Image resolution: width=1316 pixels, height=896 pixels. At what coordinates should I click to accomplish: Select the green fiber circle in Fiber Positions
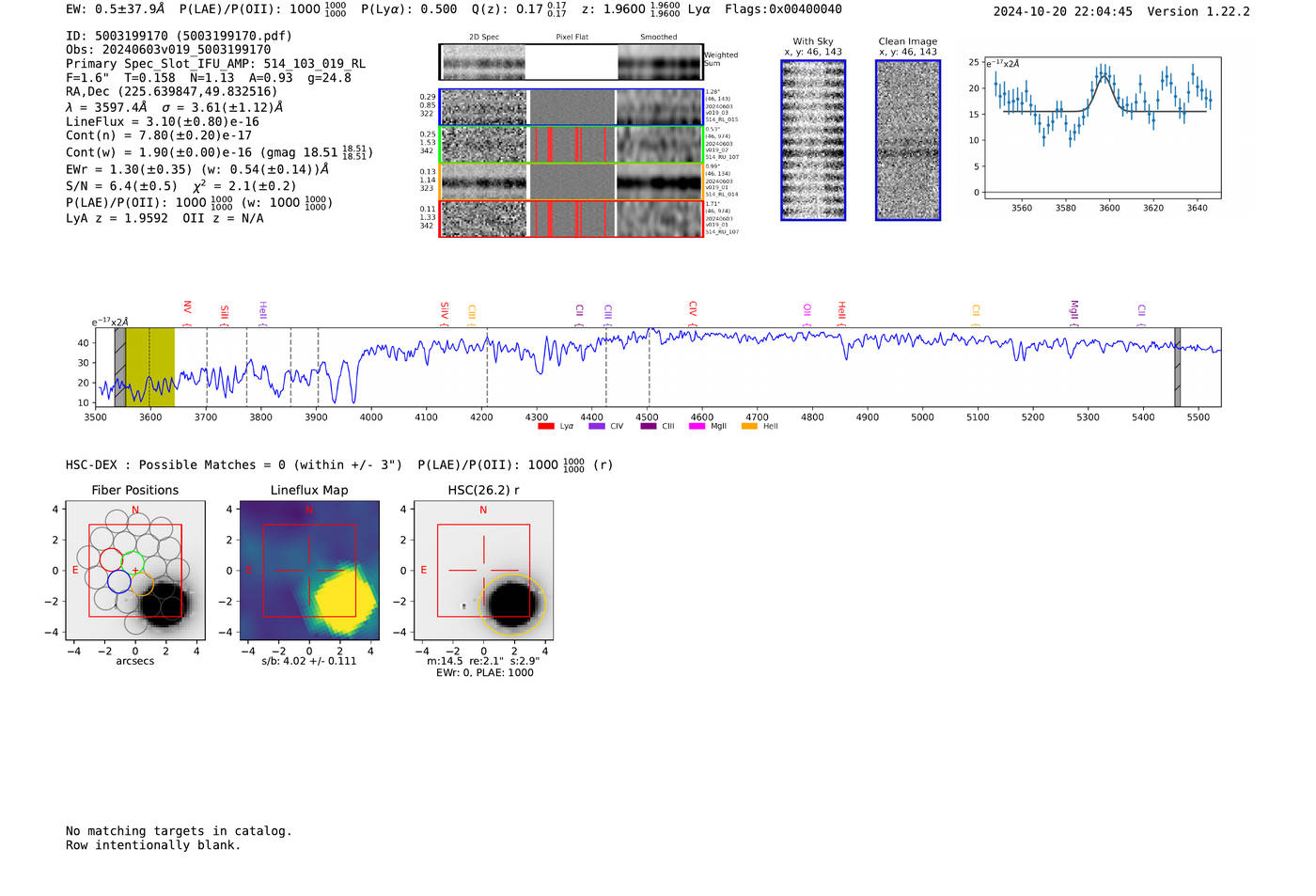(x=133, y=563)
